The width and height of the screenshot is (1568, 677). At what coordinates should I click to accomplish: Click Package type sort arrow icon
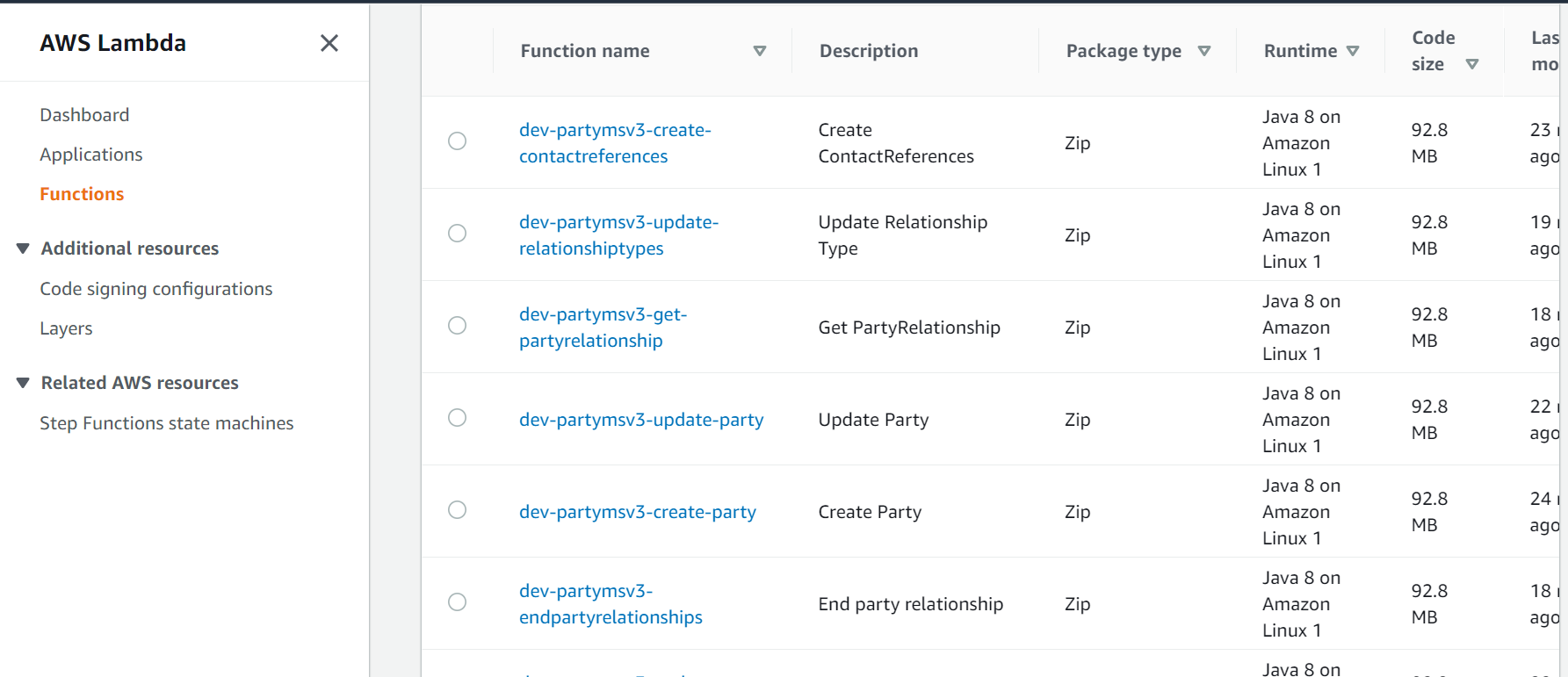[x=1204, y=51]
